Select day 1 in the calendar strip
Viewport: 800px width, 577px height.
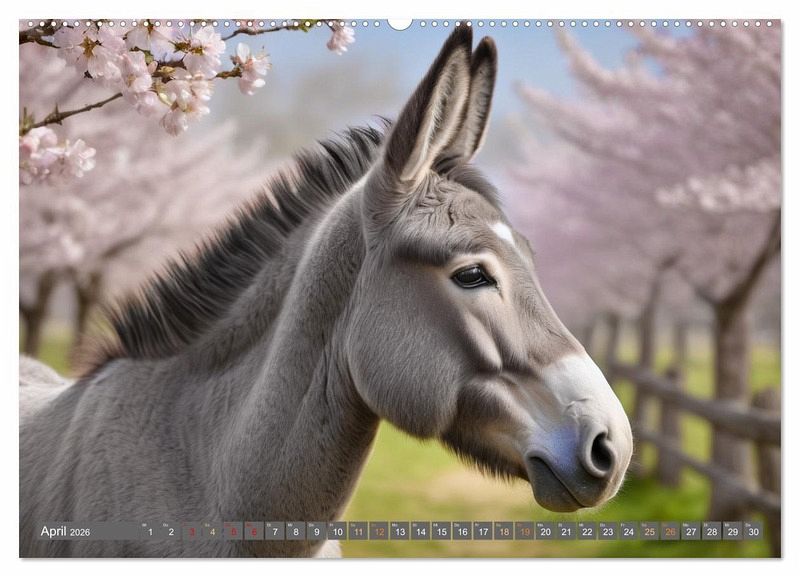(151, 532)
